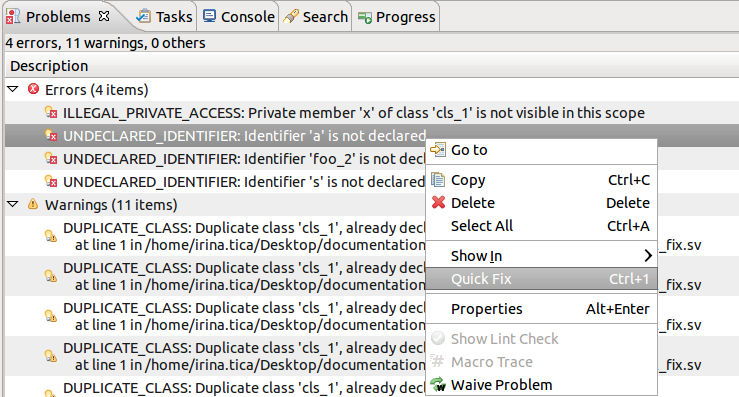Choose Waive Problem from context menu
Viewport: 739px width, 397px height.
(x=541, y=385)
